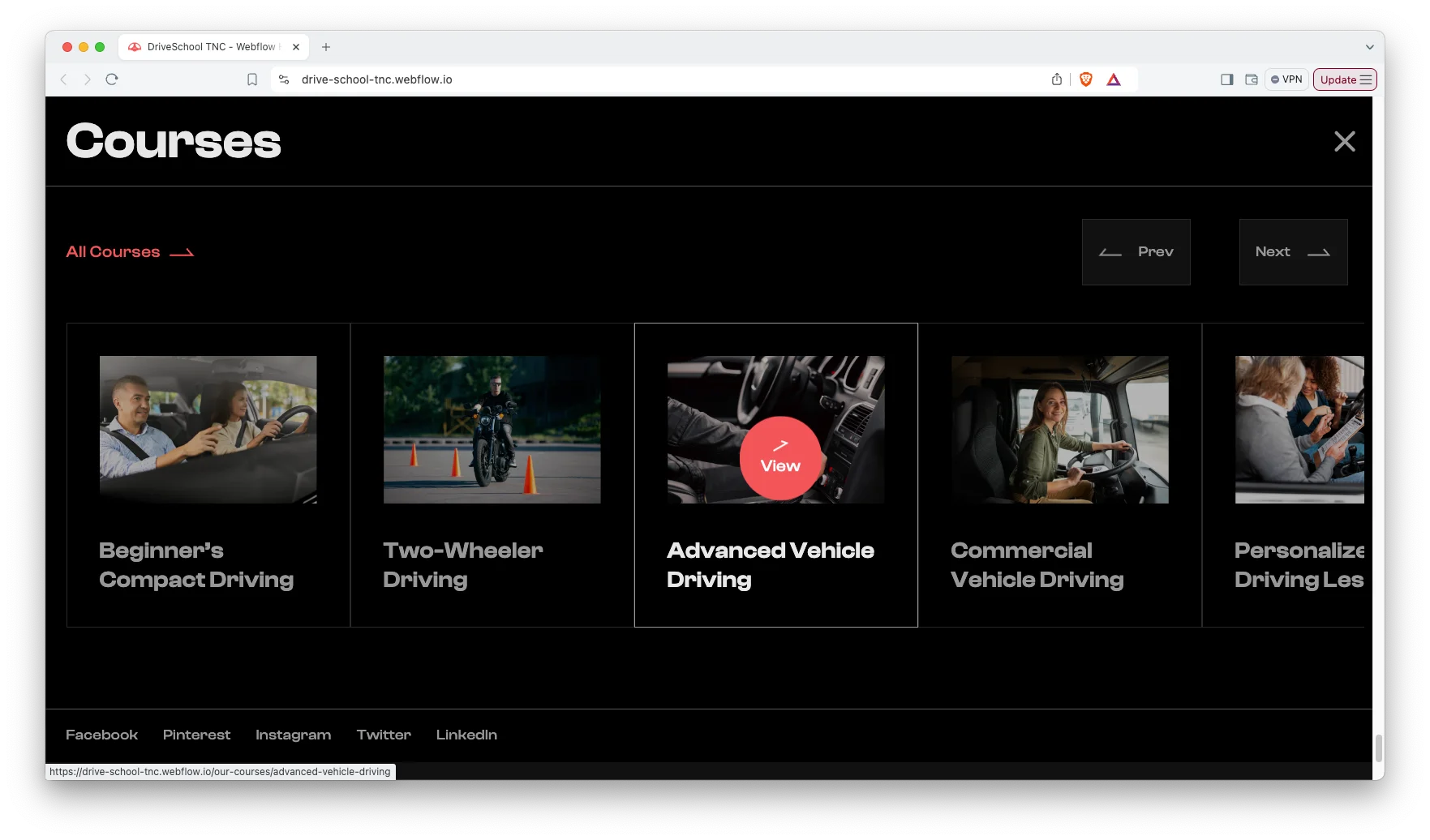Open a new browser tab
The image size is (1430, 840).
(x=326, y=46)
